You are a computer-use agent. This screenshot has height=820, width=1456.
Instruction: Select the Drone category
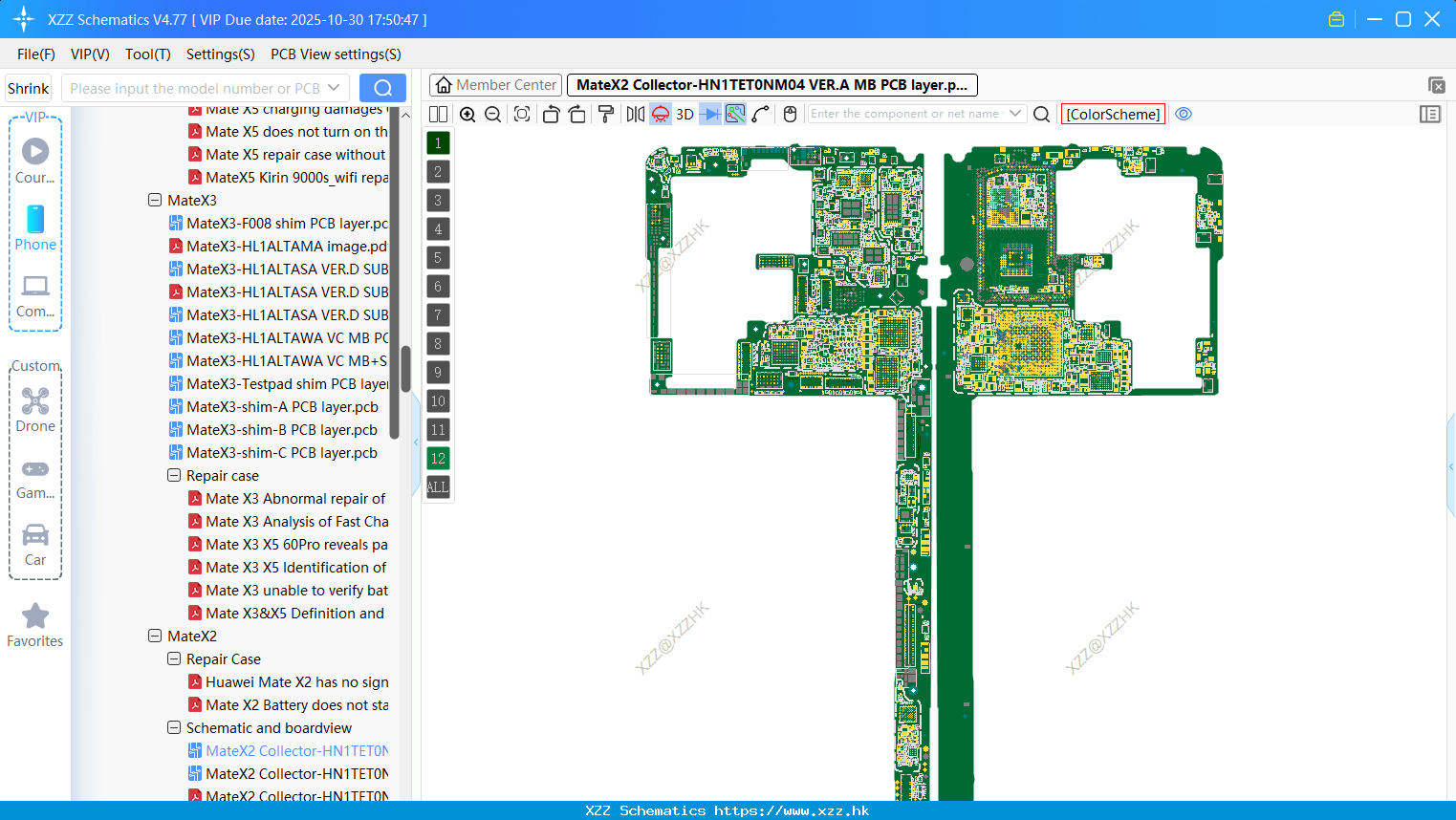(x=35, y=410)
